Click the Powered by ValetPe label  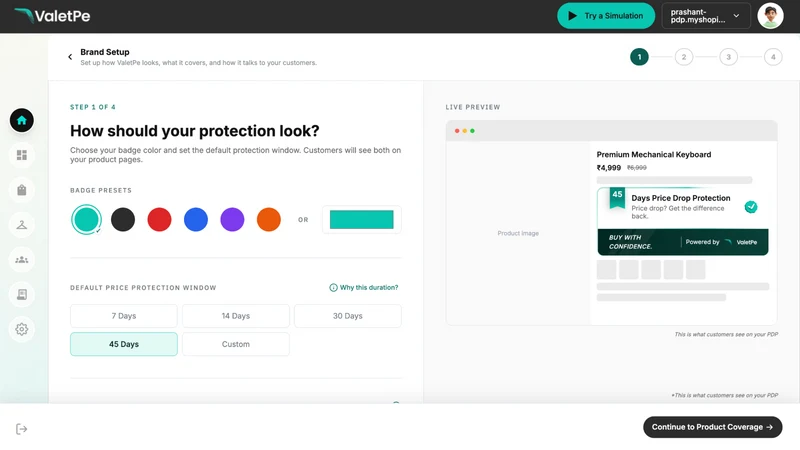coord(721,242)
